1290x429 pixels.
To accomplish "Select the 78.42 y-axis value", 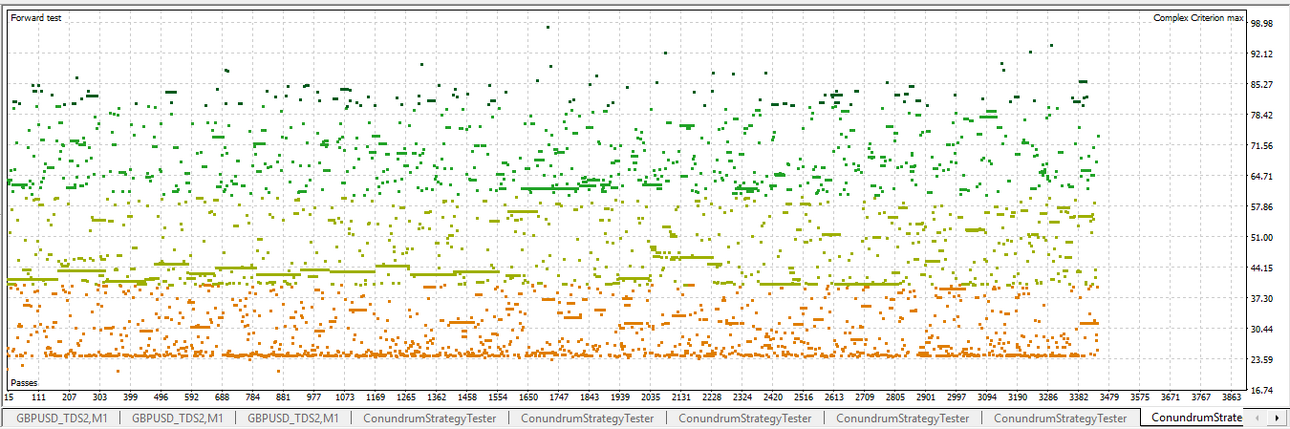I will point(1264,116).
